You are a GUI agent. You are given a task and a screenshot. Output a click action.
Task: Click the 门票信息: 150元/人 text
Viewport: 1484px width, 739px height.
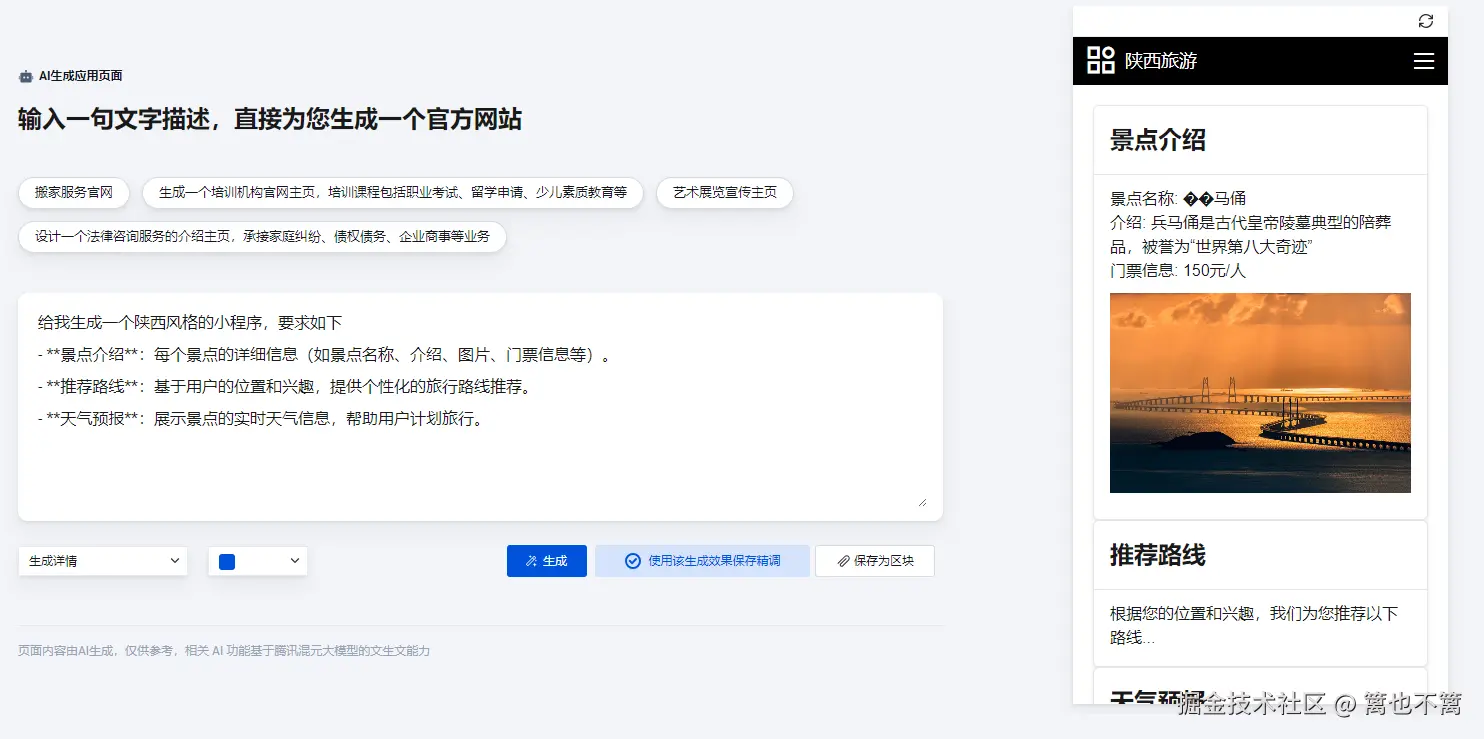pyautogui.click(x=1178, y=270)
